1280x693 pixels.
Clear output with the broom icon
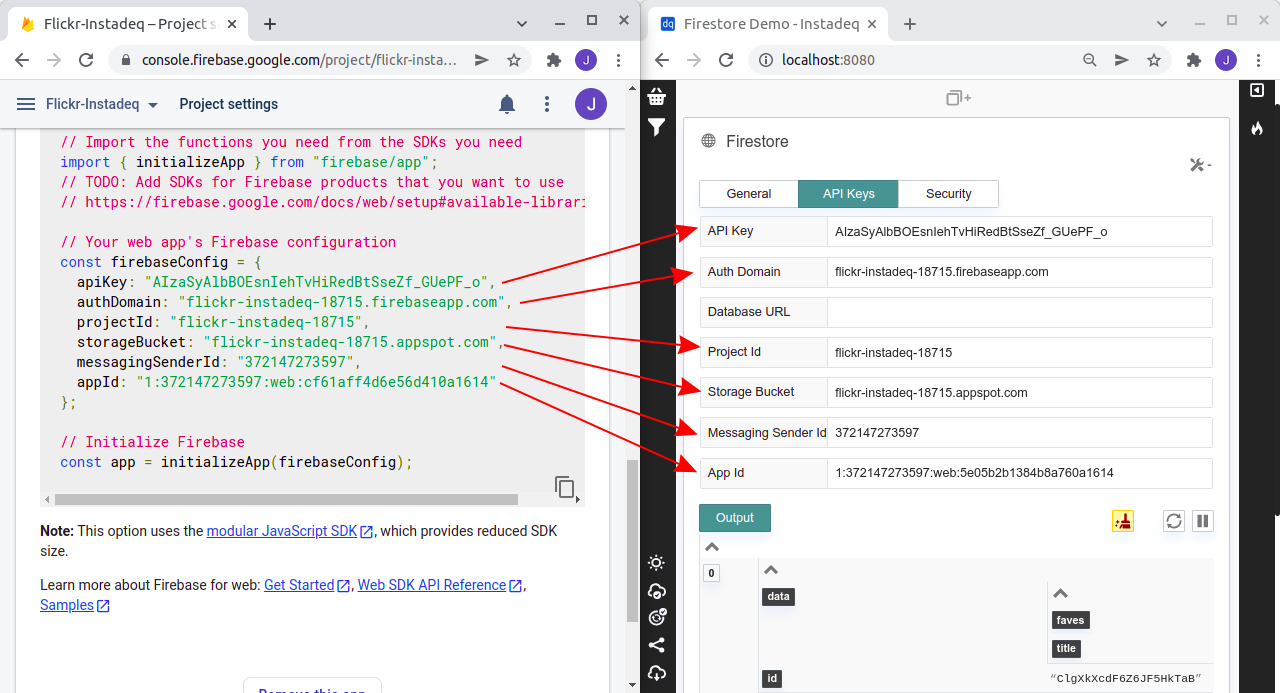[1123, 521]
